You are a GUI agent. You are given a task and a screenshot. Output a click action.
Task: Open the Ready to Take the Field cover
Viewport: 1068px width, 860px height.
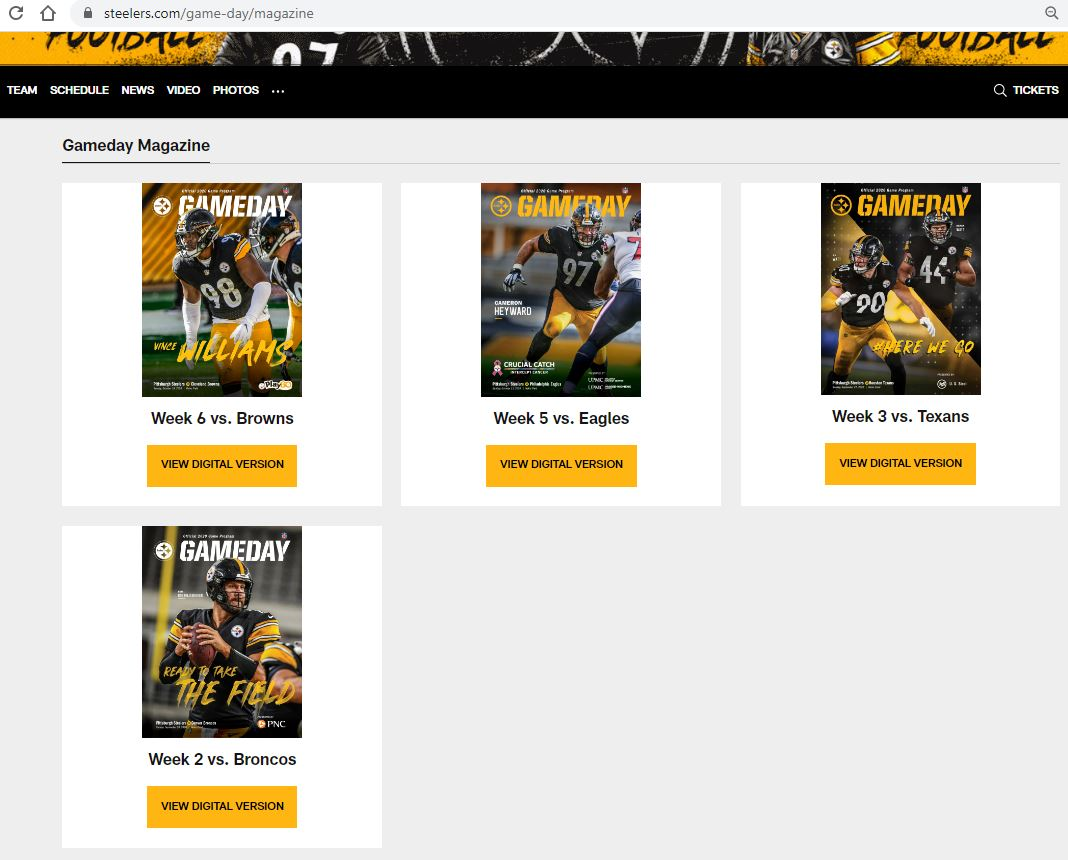222,632
